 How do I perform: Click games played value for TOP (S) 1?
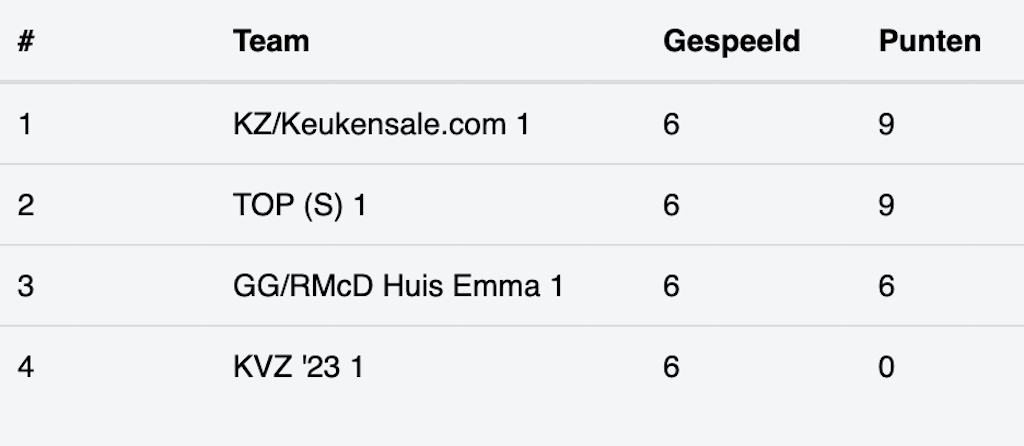(671, 206)
